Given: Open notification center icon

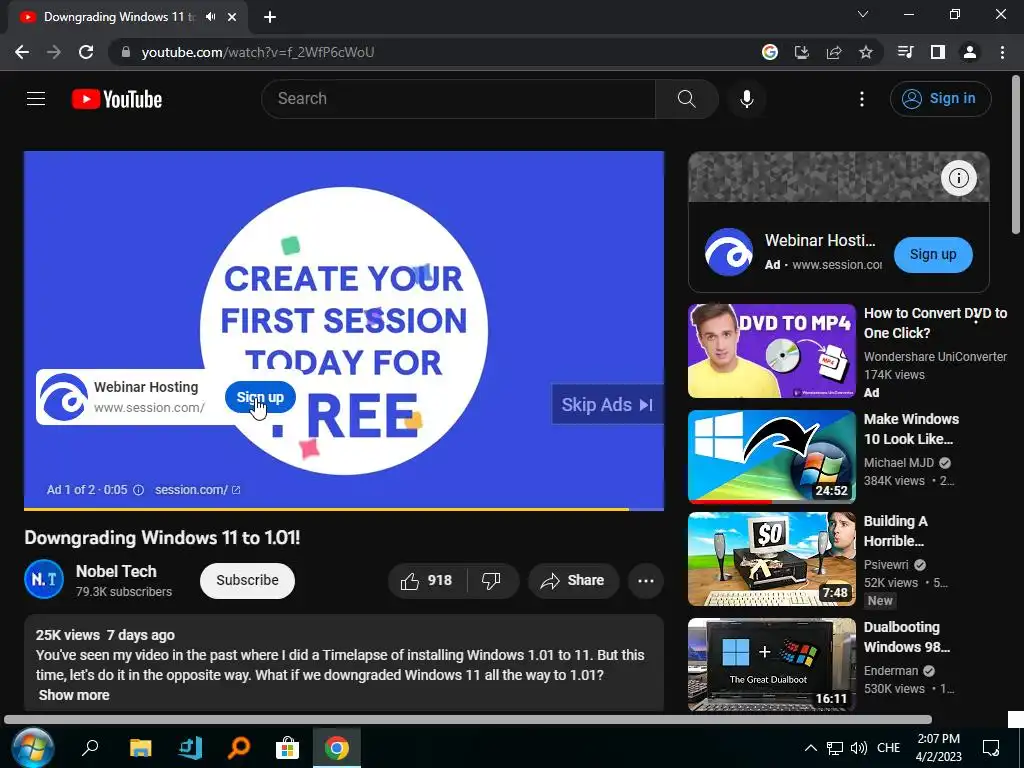Looking at the screenshot, I should click(x=991, y=748).
